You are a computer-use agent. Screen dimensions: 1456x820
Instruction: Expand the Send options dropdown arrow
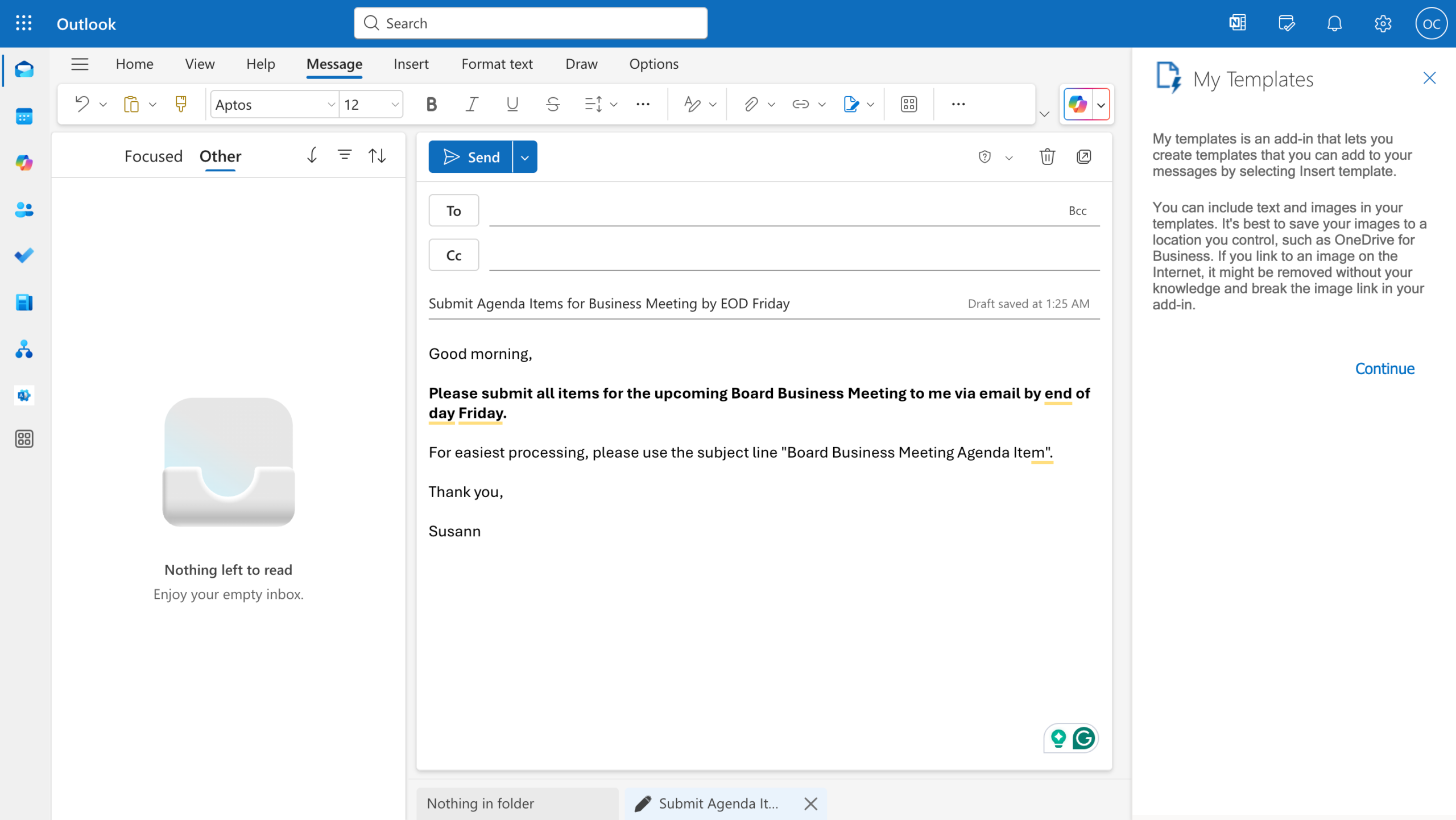click(x=525, y=157)
